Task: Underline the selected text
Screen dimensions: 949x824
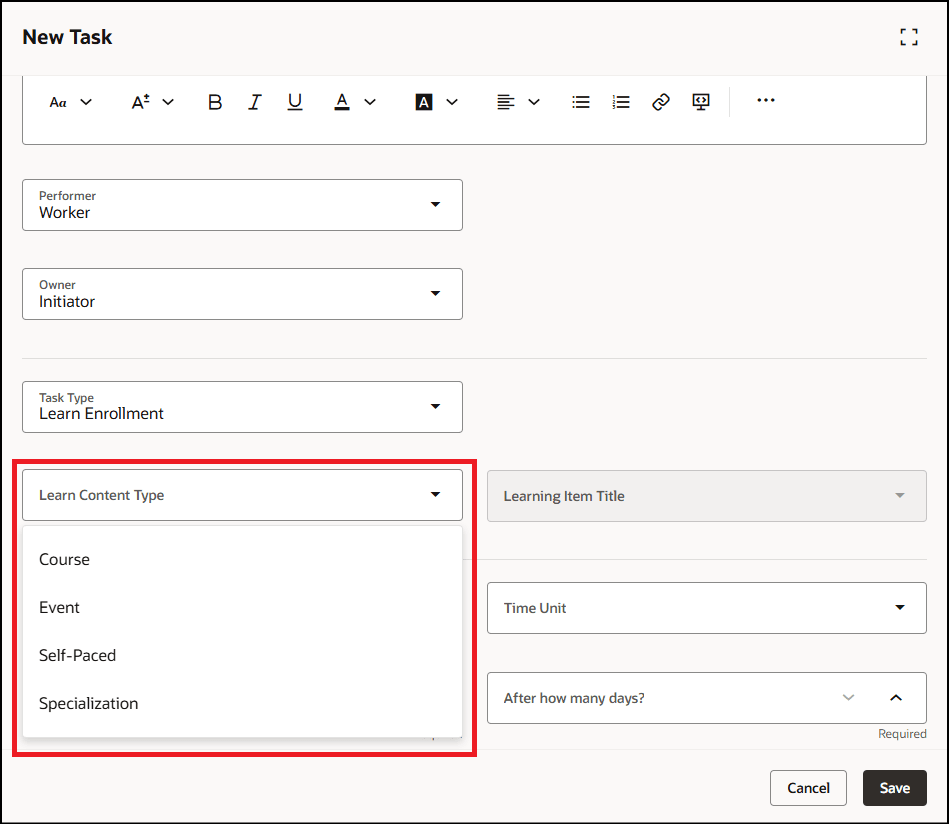Action: (295, 101)
